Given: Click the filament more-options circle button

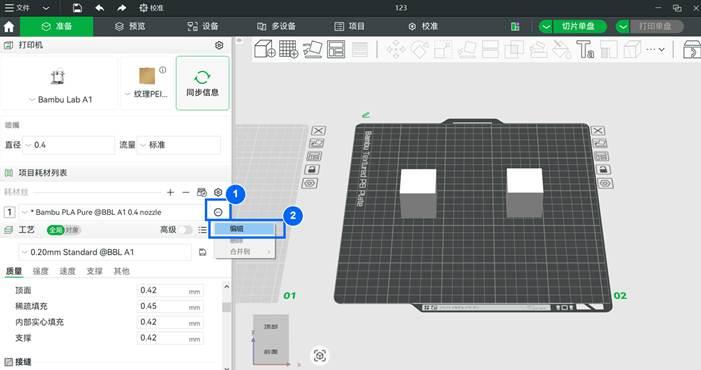Looking at the screenshot, I should [218, 212].
